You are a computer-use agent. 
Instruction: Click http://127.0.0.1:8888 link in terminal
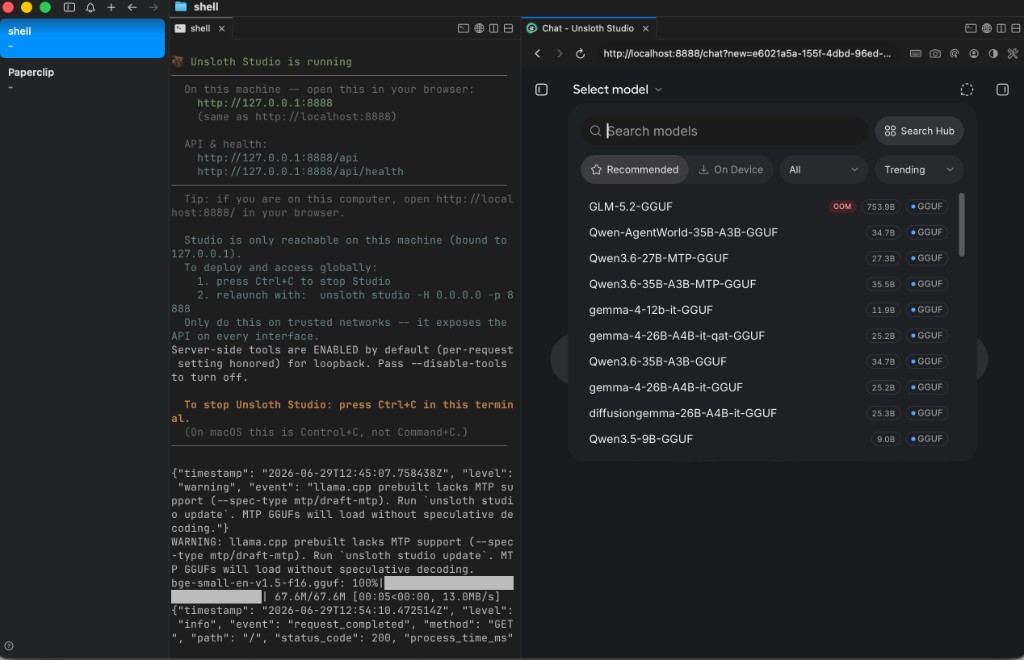pos(264,102)
